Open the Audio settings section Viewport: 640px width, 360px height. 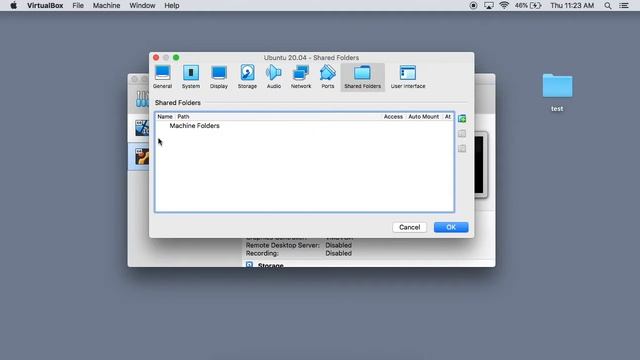273,77
